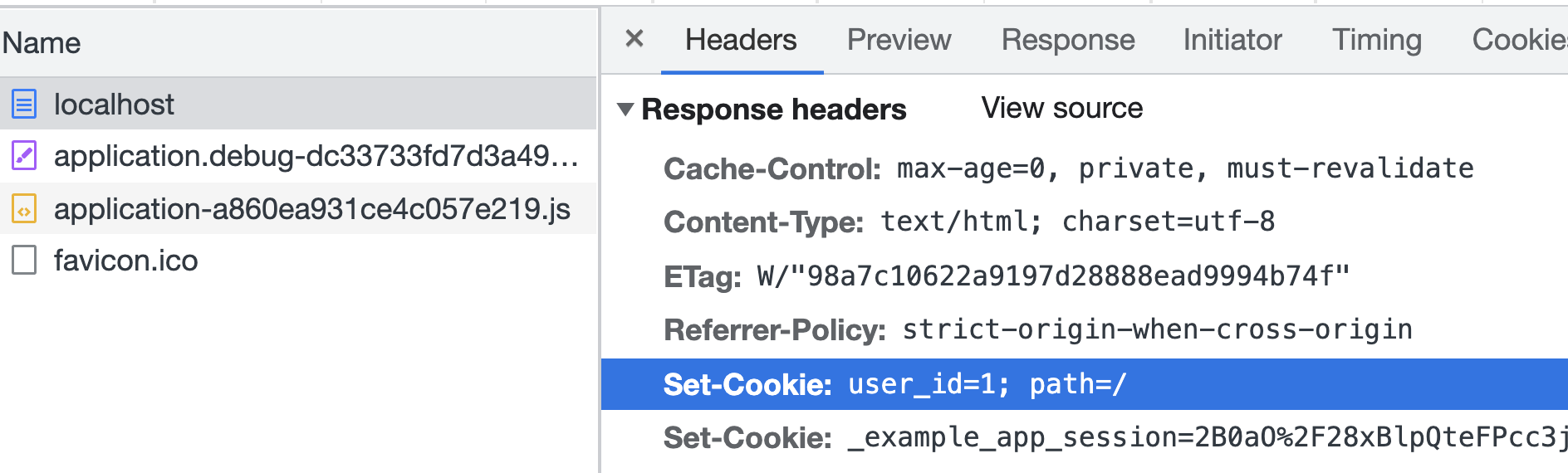The width and height of the screenshot is (1568, 473).
Task: Open the Cookies tab
Action: click(x=1519, y=40)
